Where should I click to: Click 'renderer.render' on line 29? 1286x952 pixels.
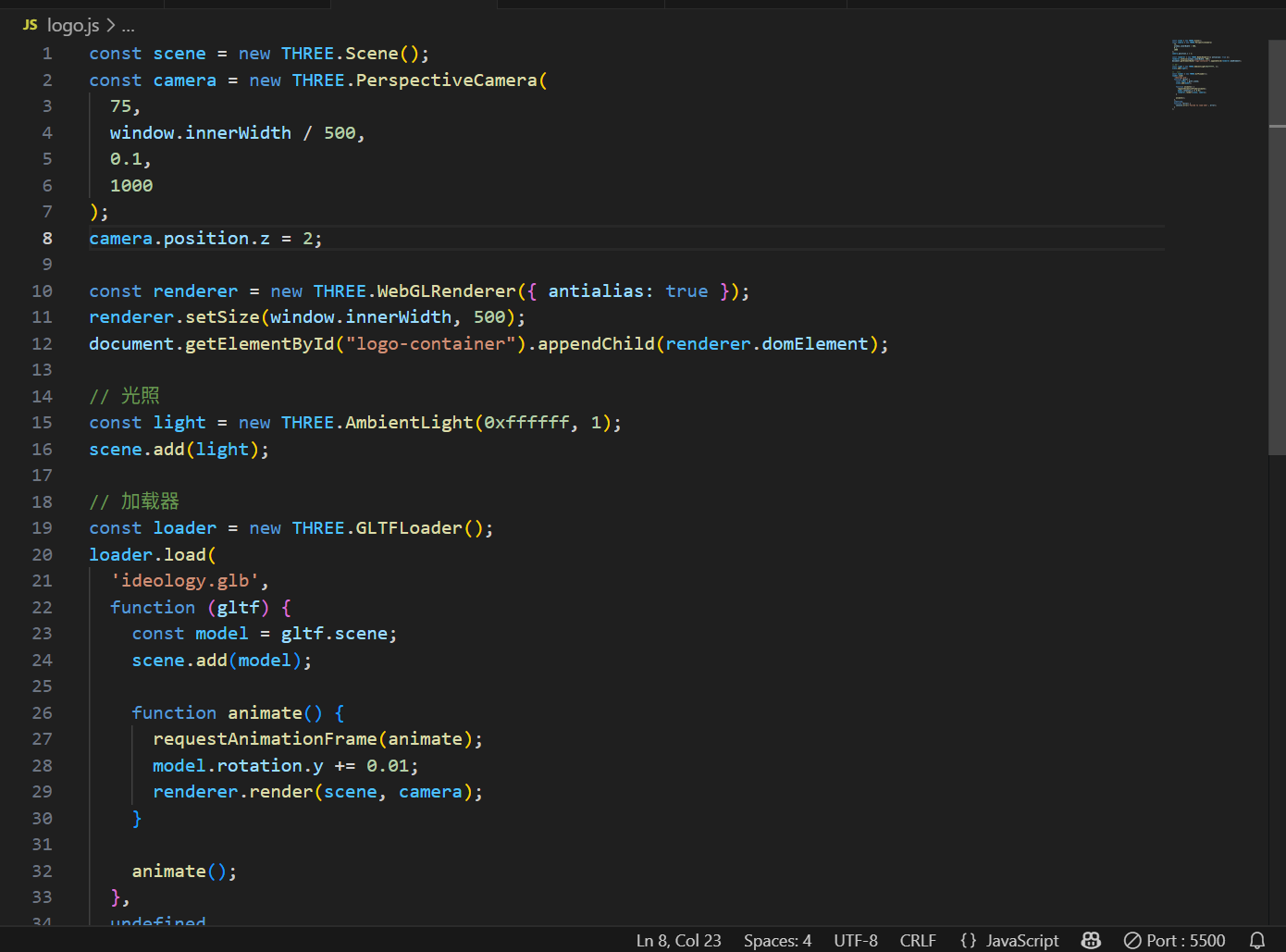click(233, 792)
